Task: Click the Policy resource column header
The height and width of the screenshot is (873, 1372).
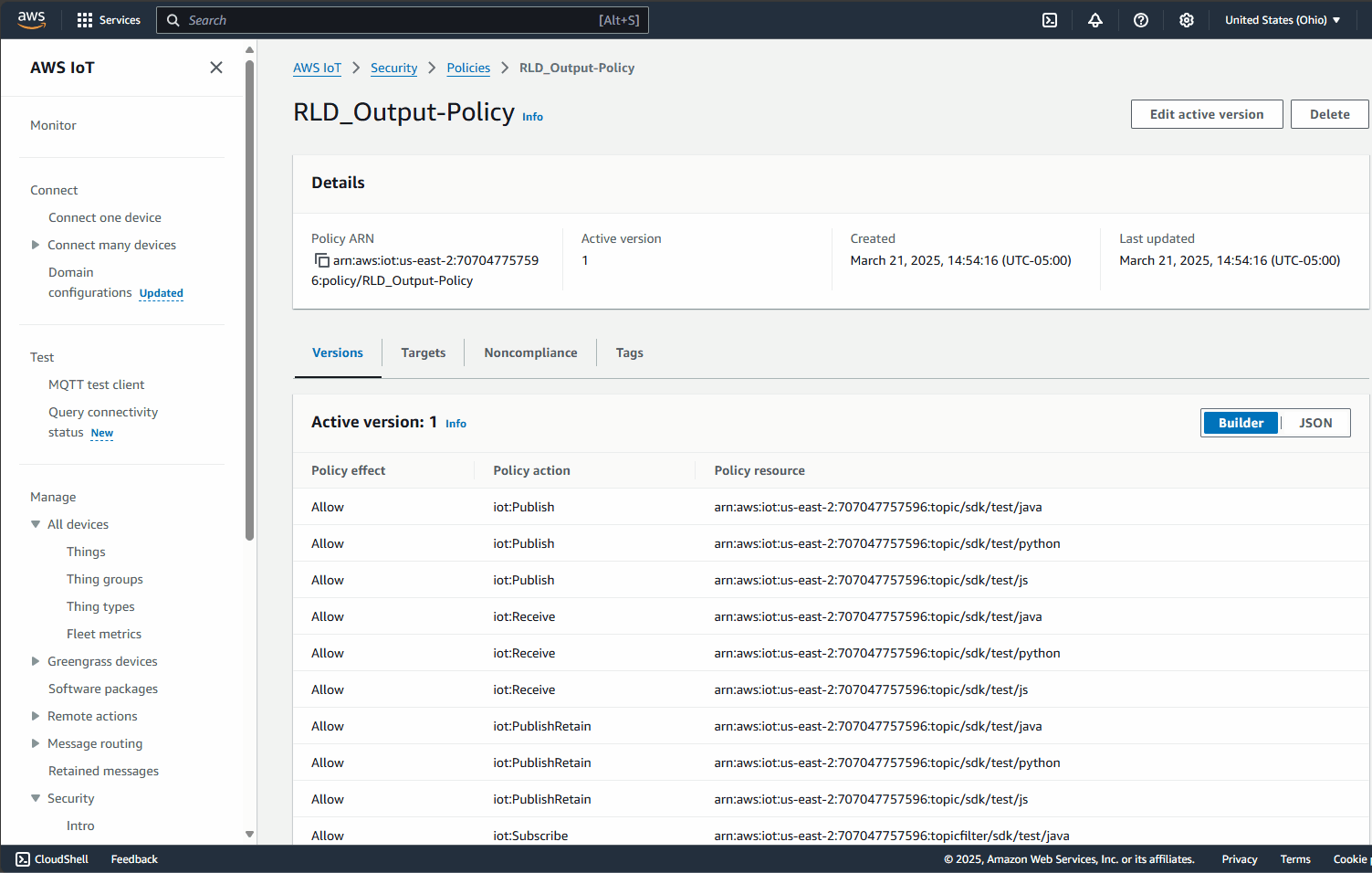Action: (759, 470)
